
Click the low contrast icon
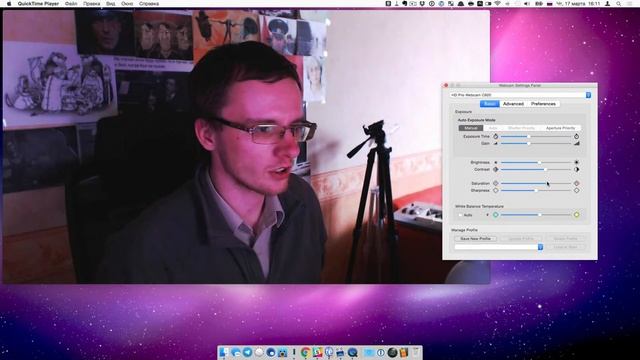point(496,169)
